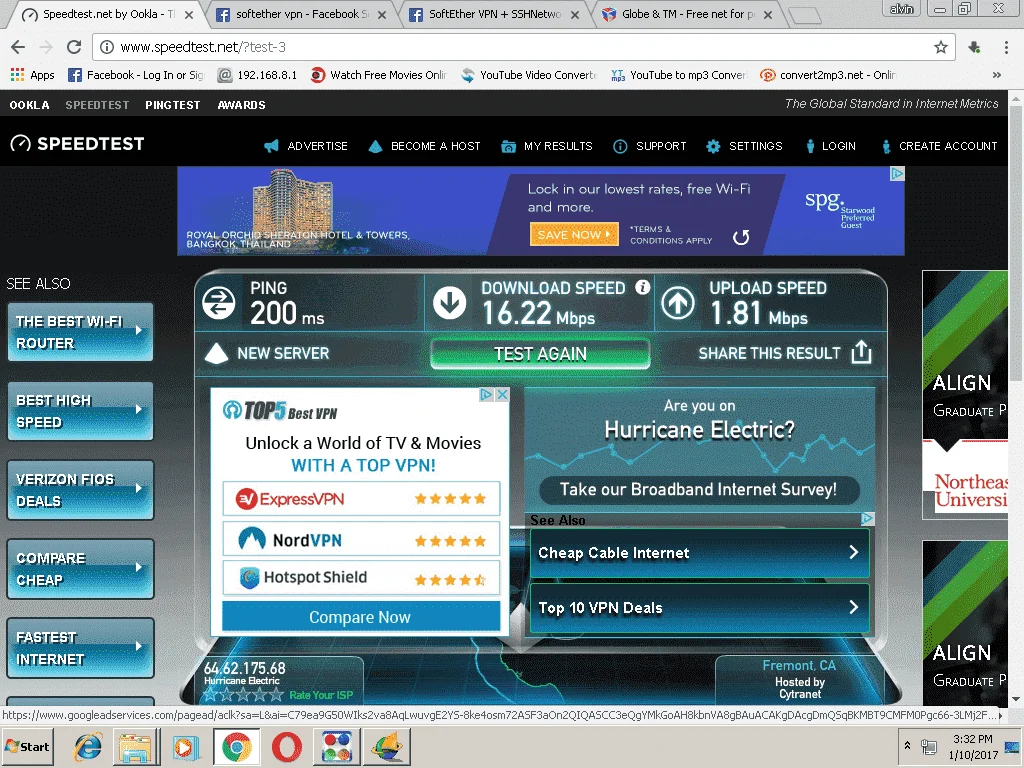Open Top 10 VPN Deals chevron
Screen dimensions: 1024x768
(x=854, y=607)
